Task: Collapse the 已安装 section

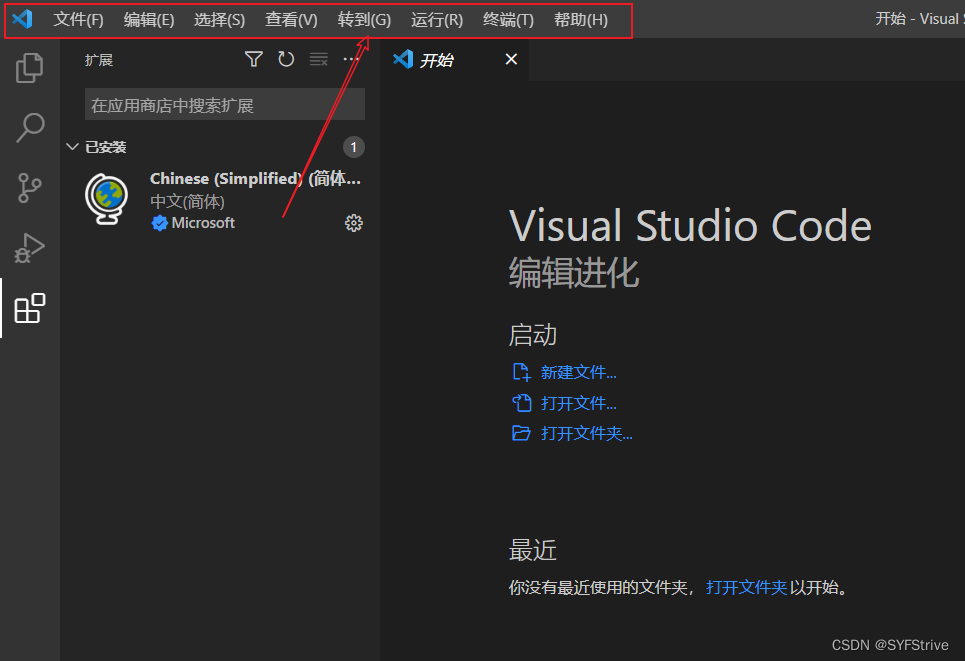Action: [x=72, y=146]
